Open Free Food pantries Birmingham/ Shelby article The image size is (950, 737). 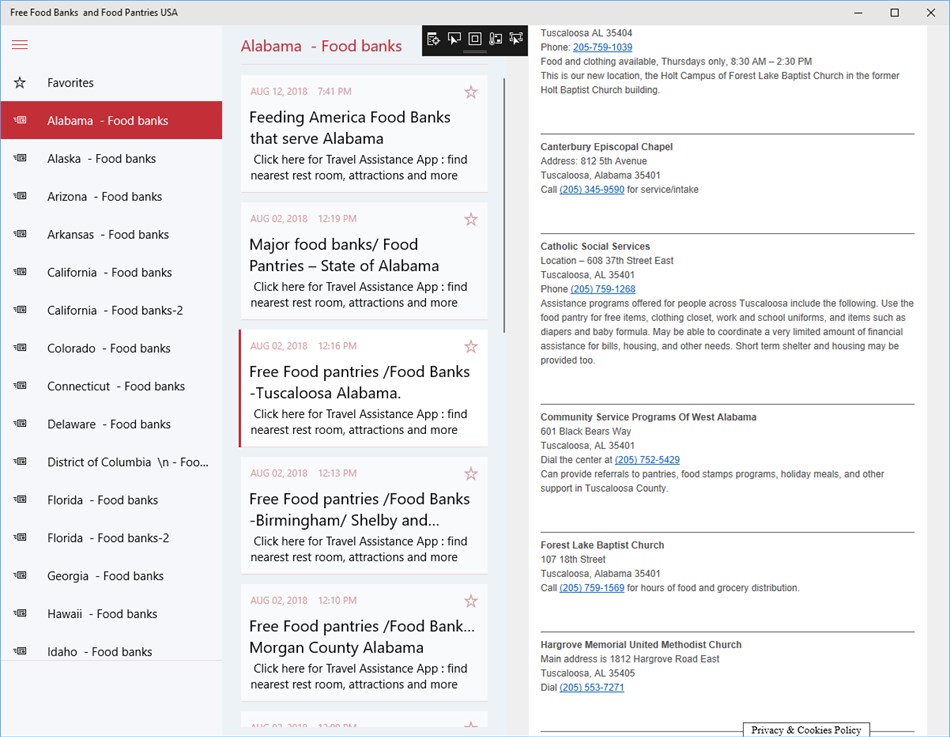pos(364,516)
